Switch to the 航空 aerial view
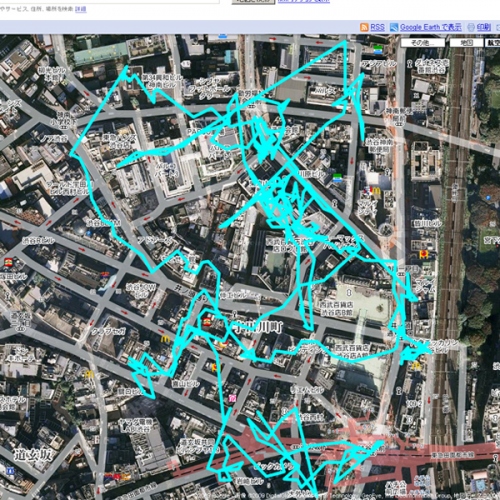500x500 pixels. [x=494, y=43]
